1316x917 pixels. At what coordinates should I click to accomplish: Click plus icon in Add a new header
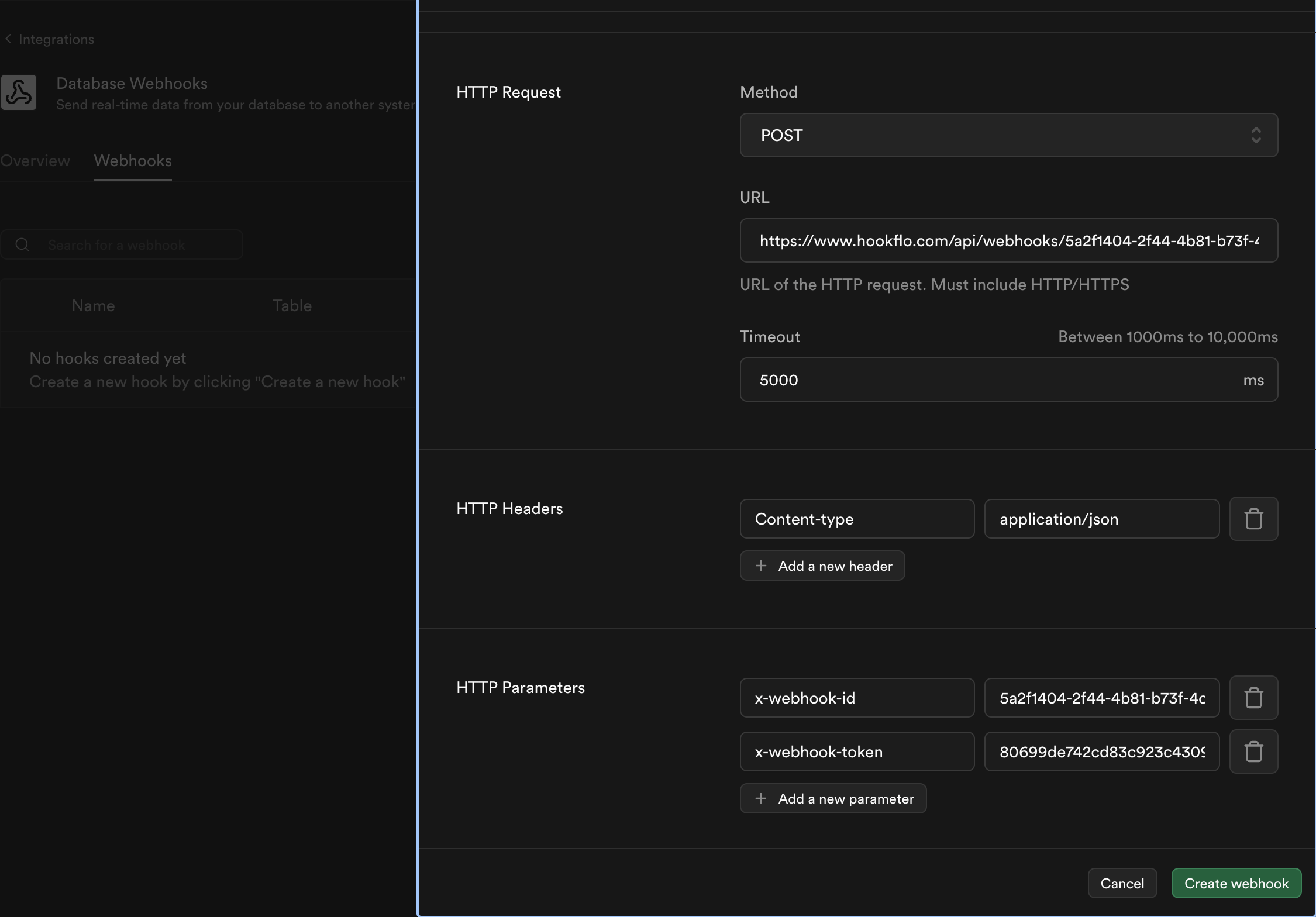click(x=760, y=566)
